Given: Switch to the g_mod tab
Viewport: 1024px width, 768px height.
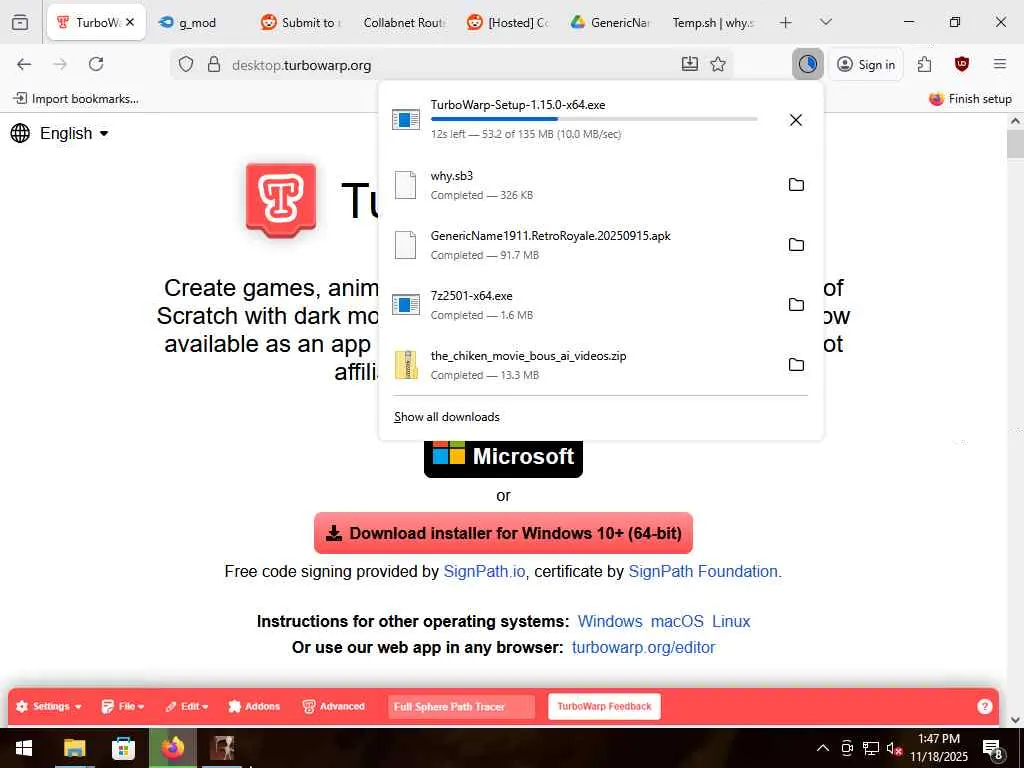Looking at the screenshot, I should 199,22.
